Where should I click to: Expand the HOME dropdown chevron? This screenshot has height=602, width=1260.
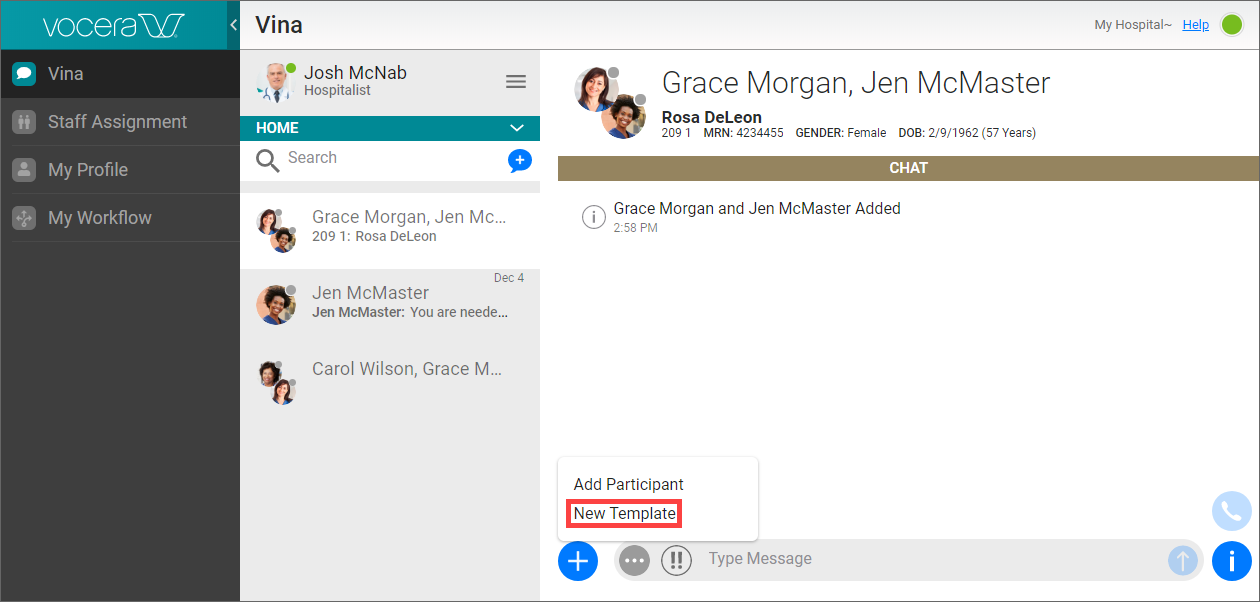[x=517, y=128]
